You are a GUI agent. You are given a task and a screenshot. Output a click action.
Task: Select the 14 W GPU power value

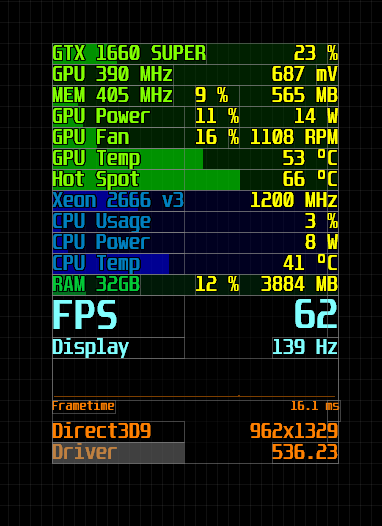316,116
